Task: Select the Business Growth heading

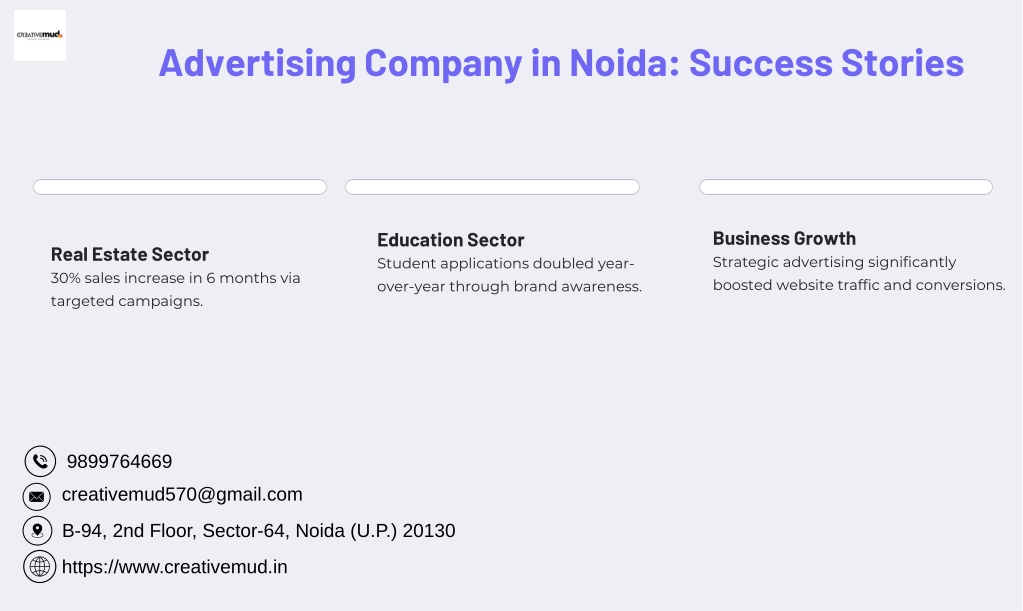Action: [784, 239]
